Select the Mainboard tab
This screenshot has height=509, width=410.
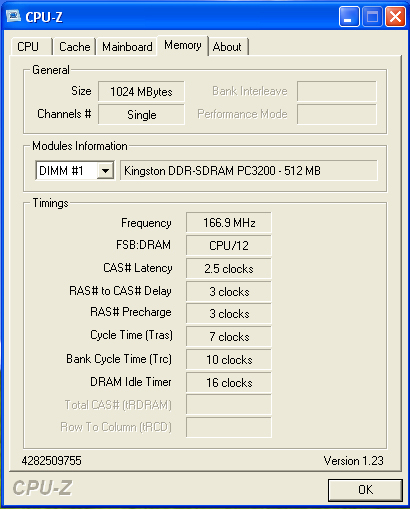(127, 47)
